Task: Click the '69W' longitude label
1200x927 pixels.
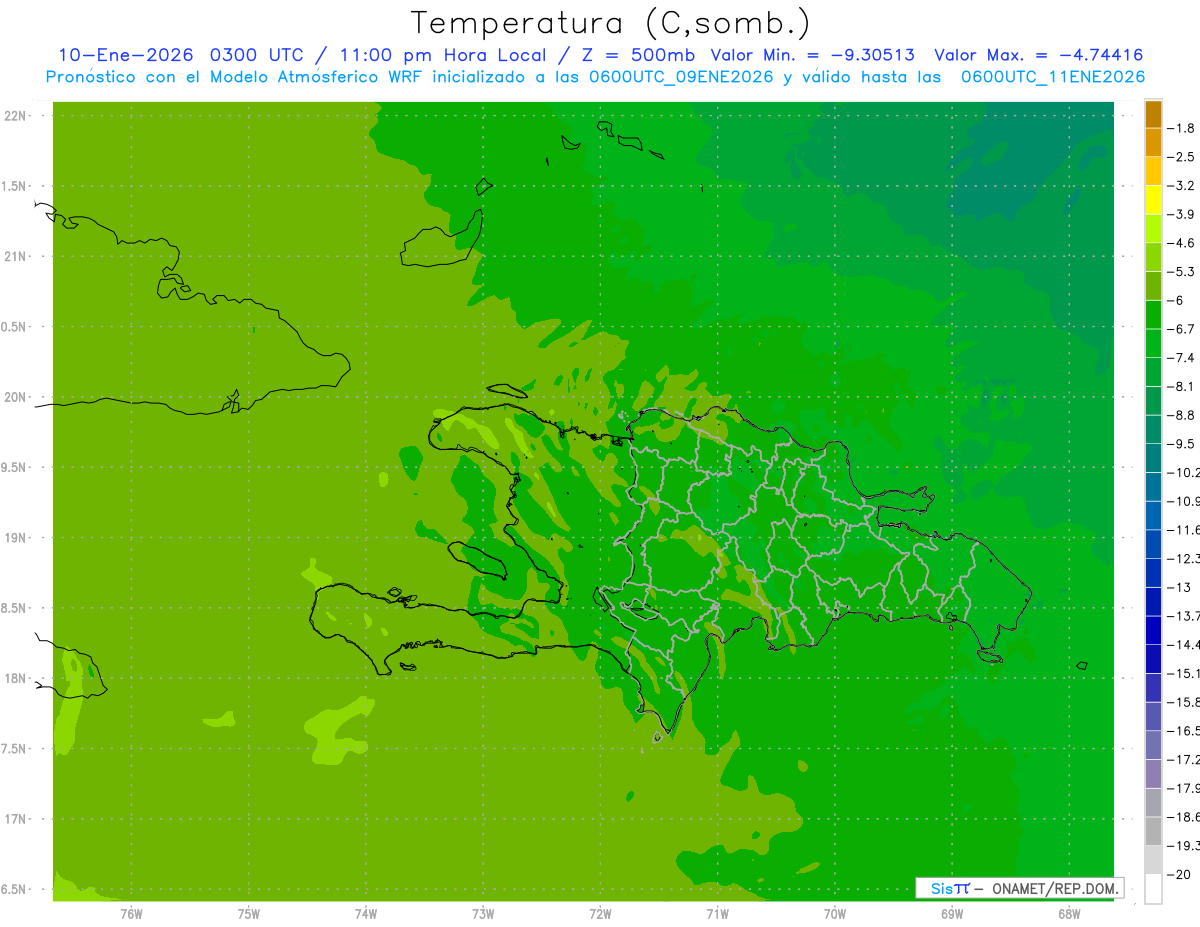Action: 952,913
